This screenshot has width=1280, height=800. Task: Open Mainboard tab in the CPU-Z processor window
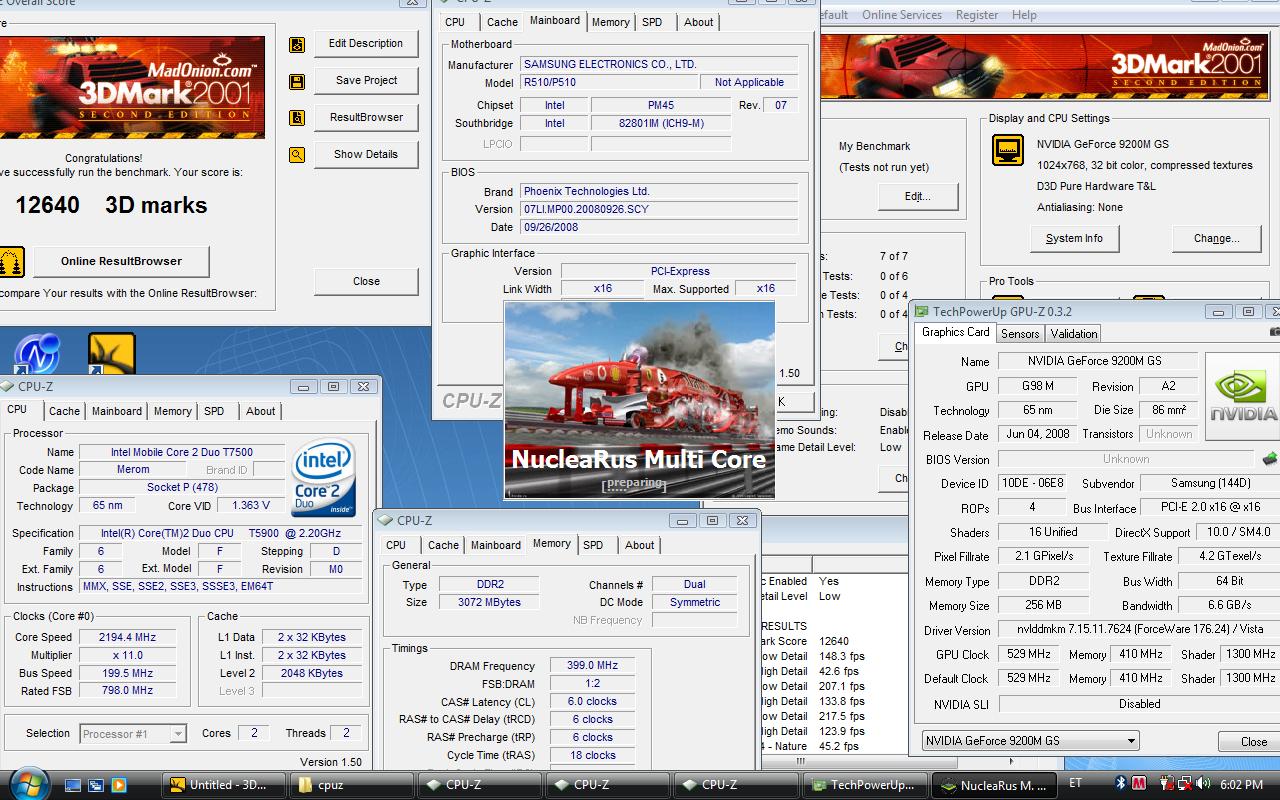(x=116, y=411)
